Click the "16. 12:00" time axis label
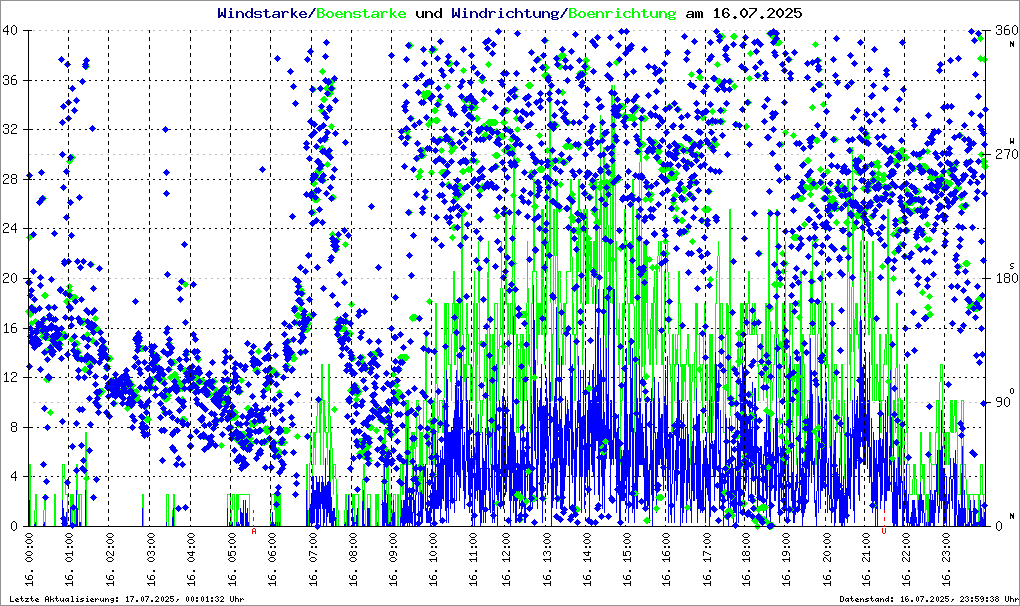 tap(505, 559)
